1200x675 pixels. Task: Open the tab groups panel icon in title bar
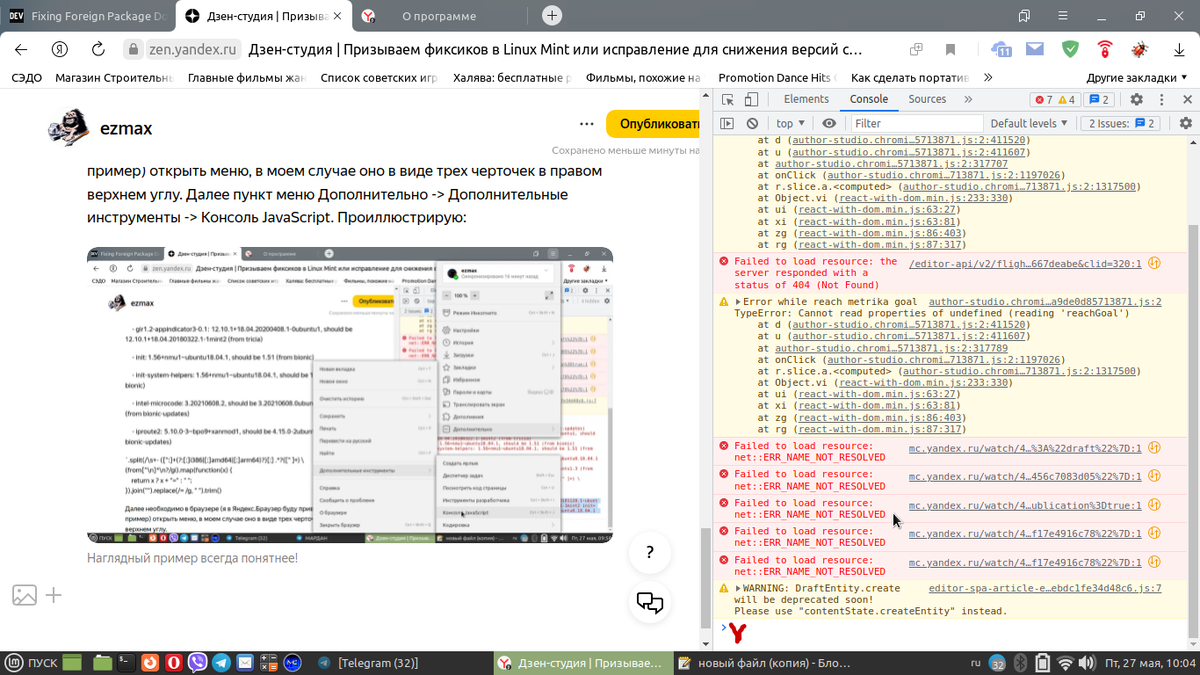(1024, 16)
